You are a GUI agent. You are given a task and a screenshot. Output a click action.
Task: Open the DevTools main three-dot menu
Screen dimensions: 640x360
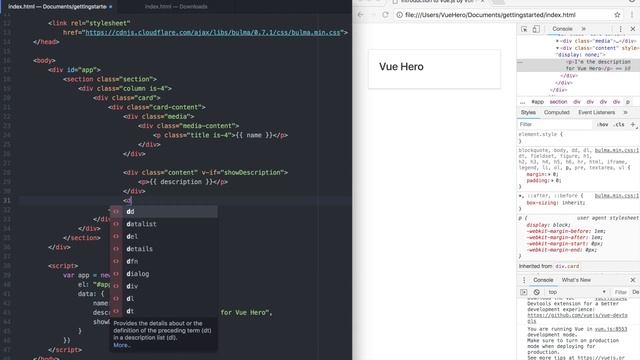point(620,29)
